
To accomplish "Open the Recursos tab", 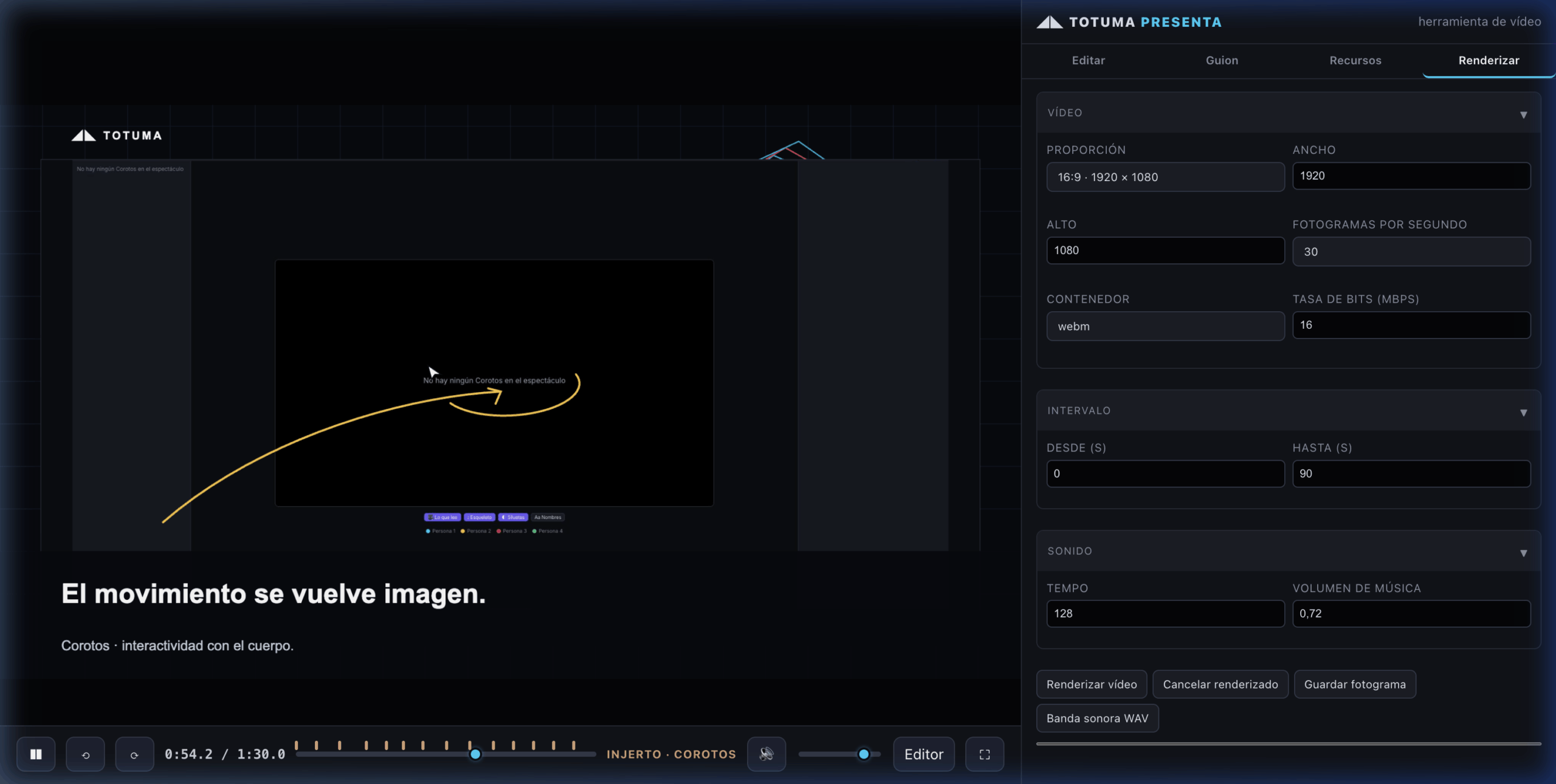I will 1355,60.
